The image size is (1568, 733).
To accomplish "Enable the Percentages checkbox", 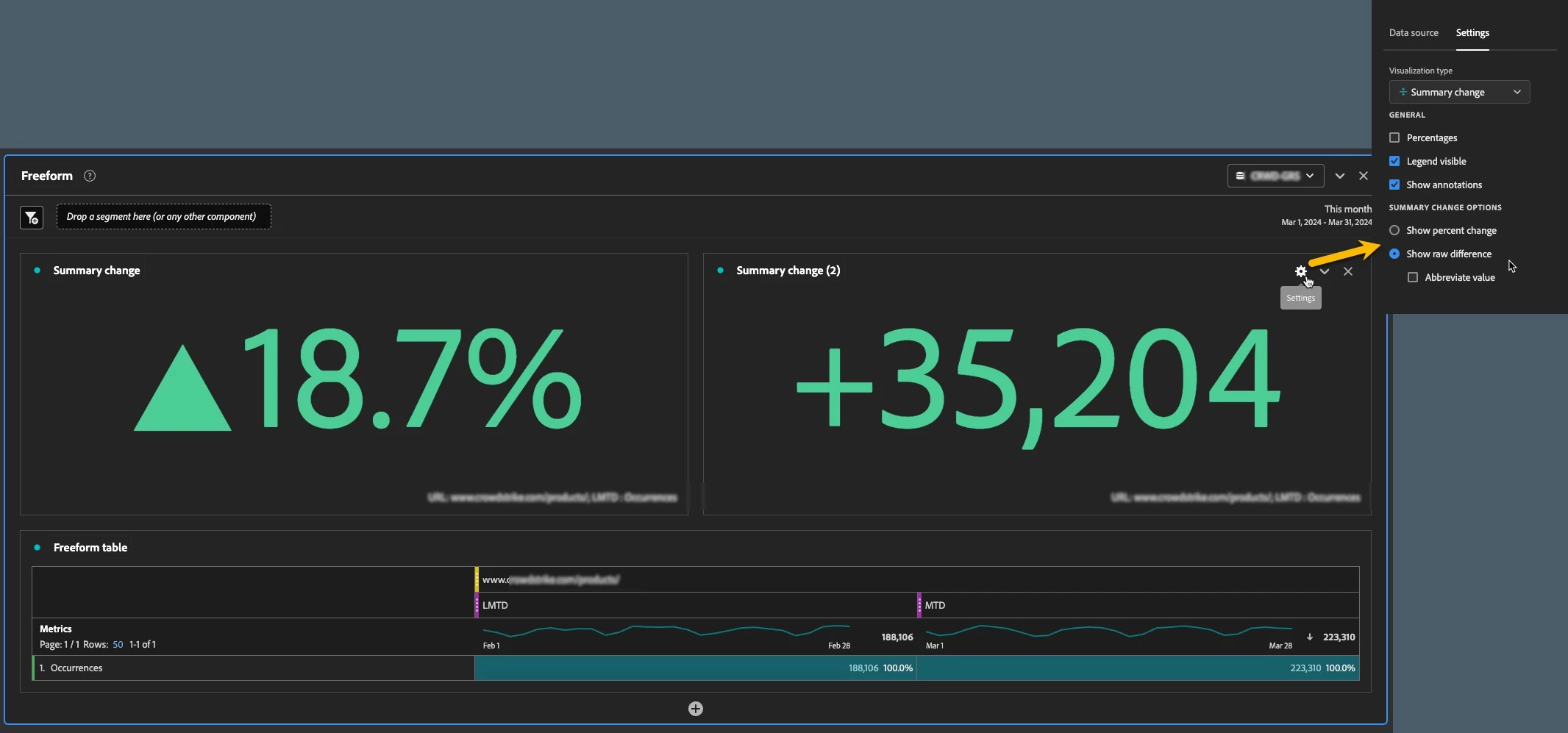I will click(x=1394, y=137).
